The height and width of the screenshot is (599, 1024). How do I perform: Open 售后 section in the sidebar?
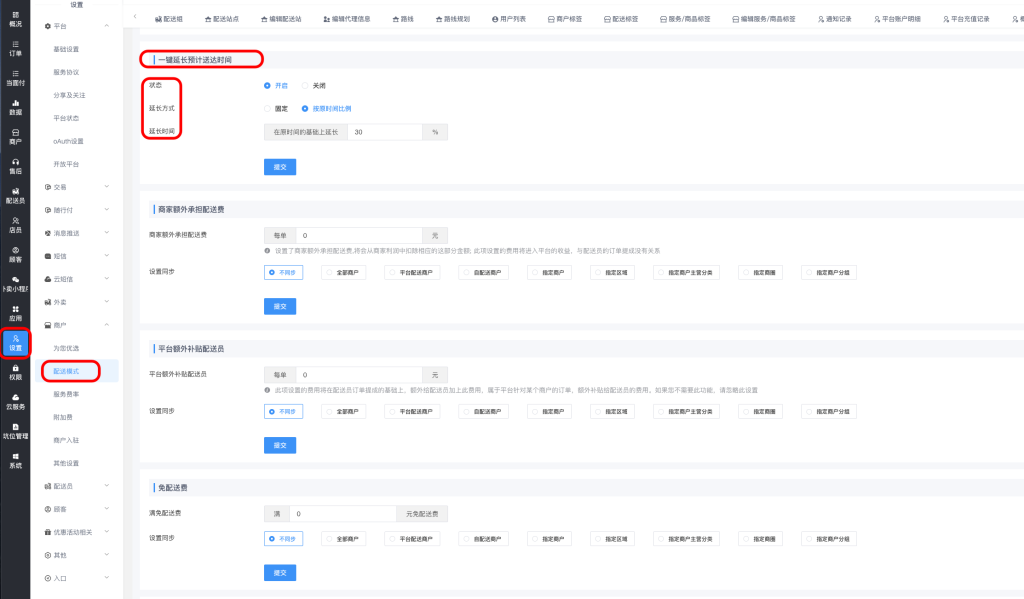15,165
